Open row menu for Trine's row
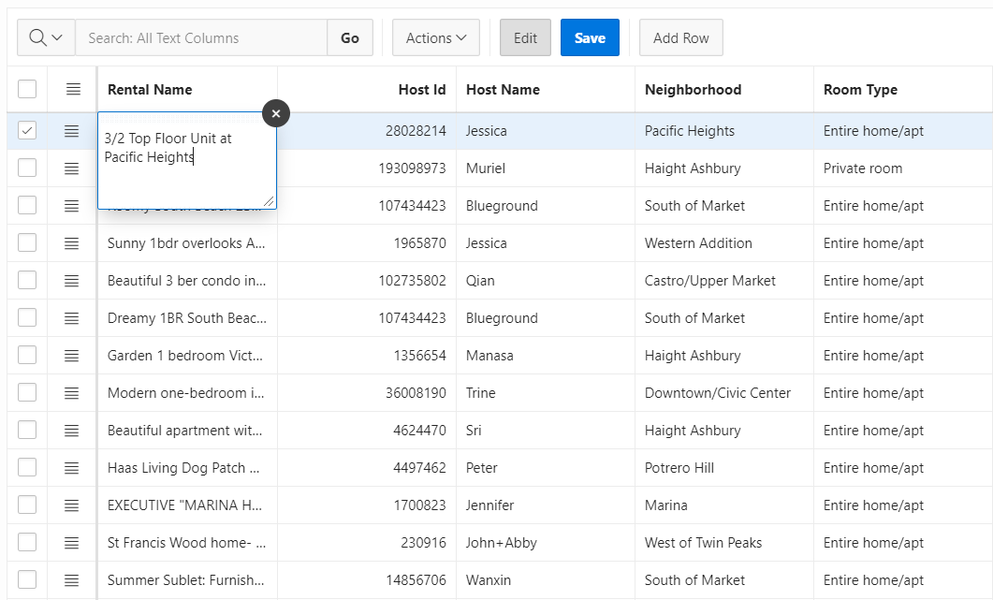The image size is (993, 600). tap(72, 393)
